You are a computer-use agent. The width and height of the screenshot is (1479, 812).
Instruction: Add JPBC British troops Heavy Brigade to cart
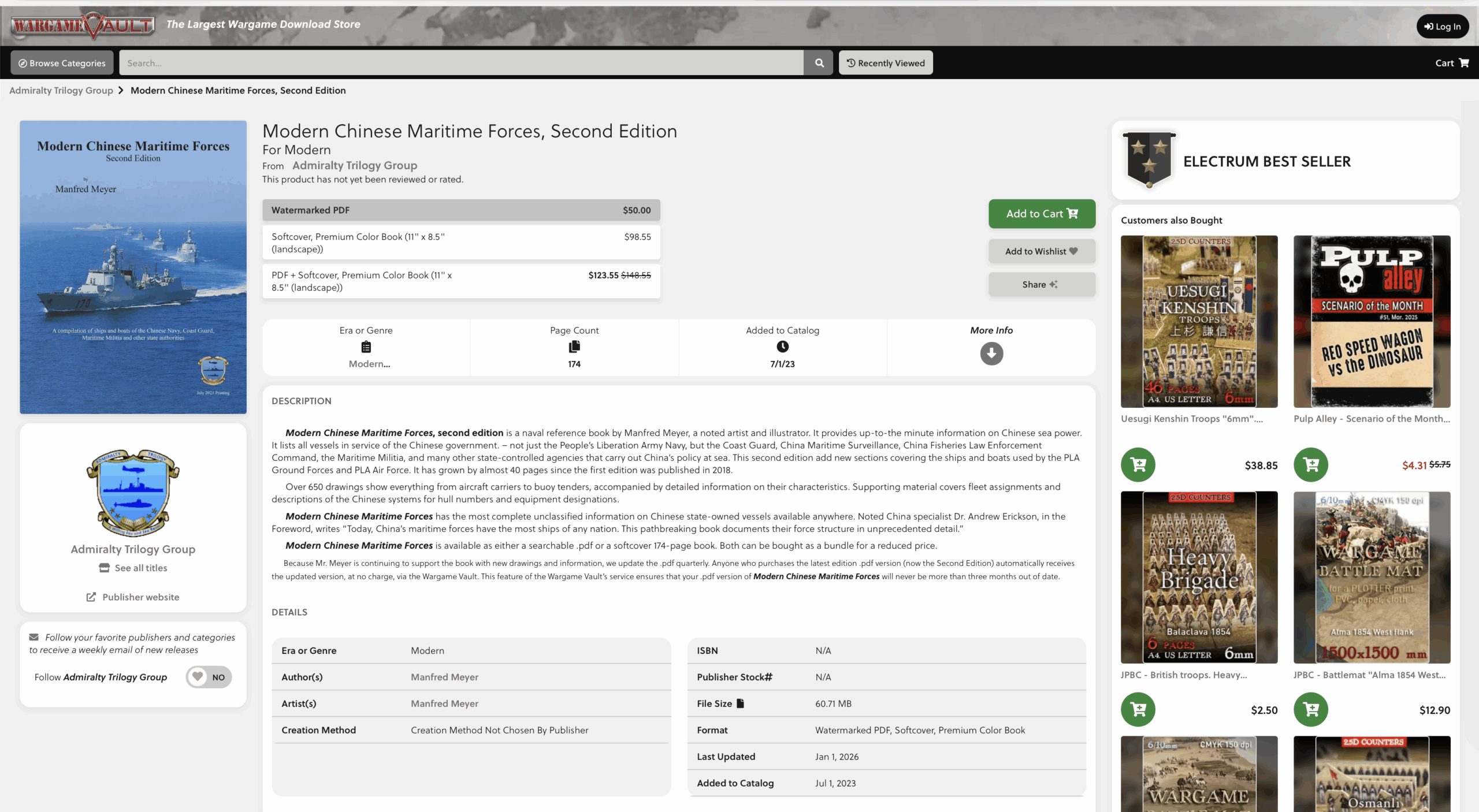[x=1138, y=709]
